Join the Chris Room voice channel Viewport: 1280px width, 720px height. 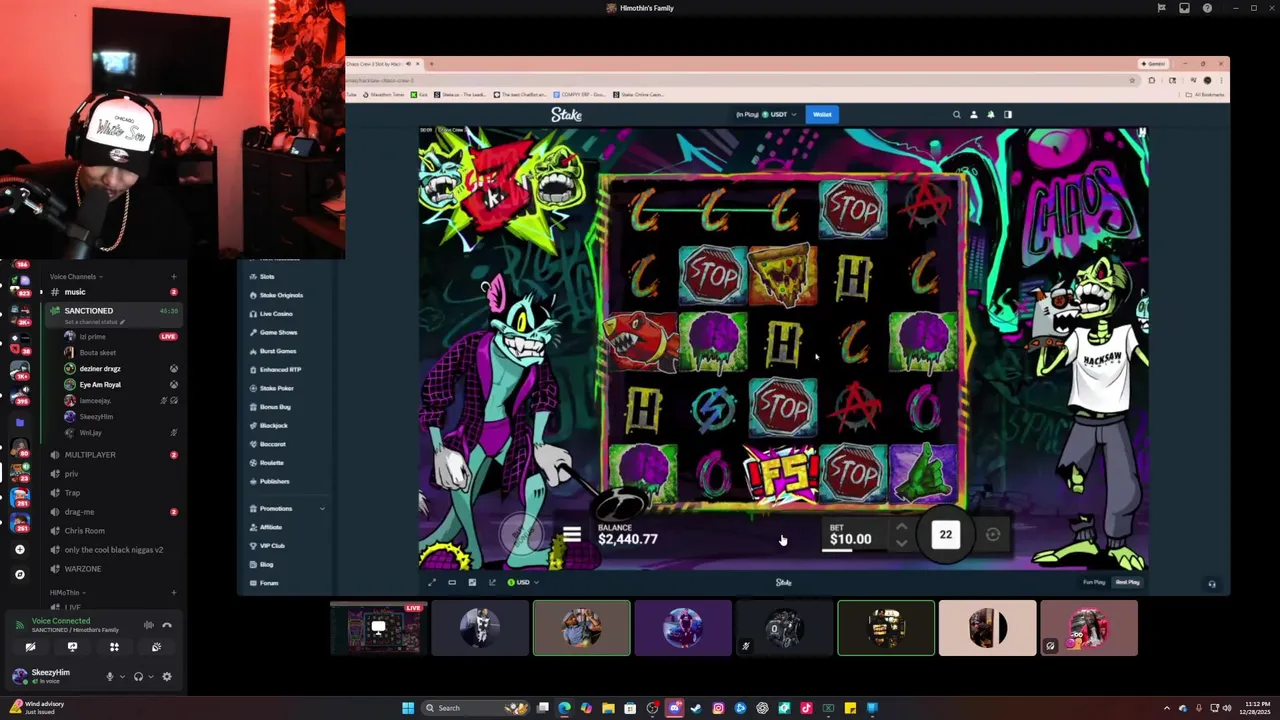(x=112, y=531)
